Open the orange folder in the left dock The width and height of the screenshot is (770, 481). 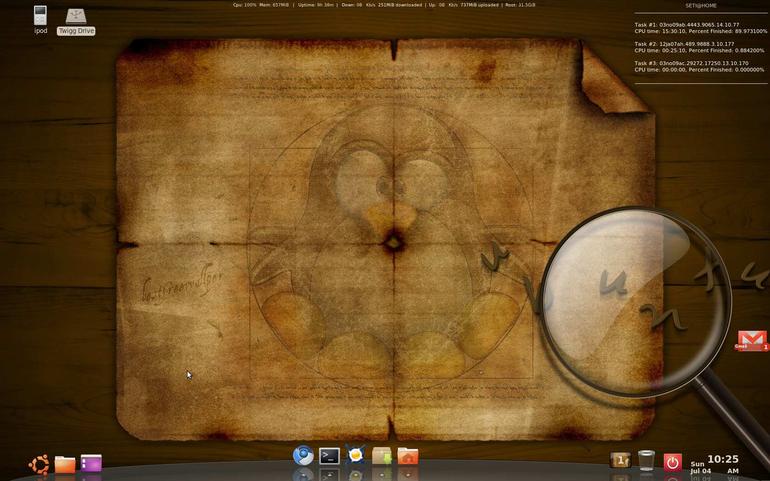(x=65, y=464)
